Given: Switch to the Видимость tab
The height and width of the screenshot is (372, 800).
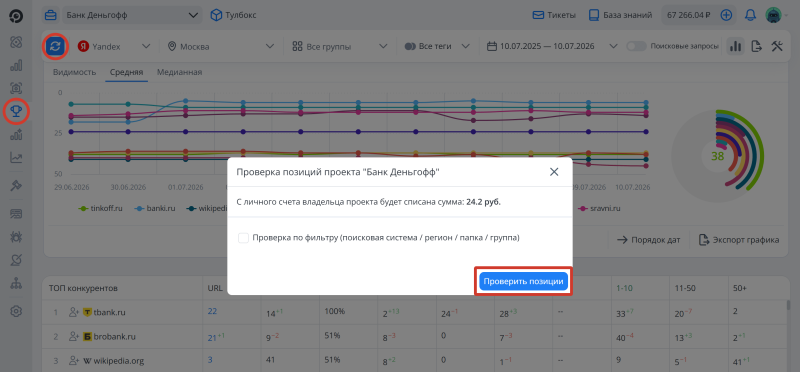Looking at the screenshot, I should pos(74,72).
